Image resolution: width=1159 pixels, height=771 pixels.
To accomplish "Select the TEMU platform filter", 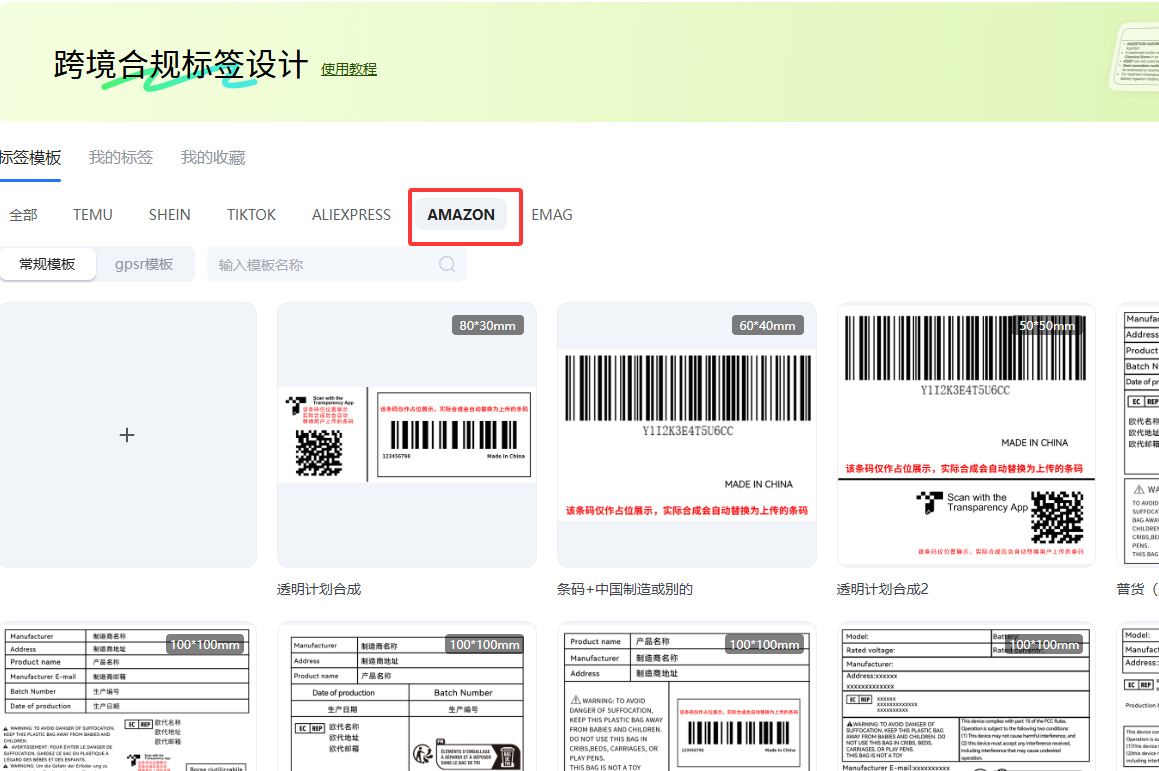I will tap(92, 215).
